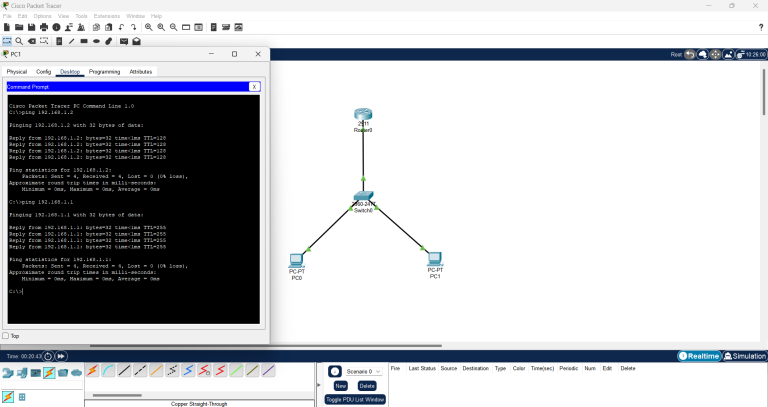Choose the Select tool in second toolbar
Image resolution: width=768 pixels, height=407 pixels.
coord(7,41)
